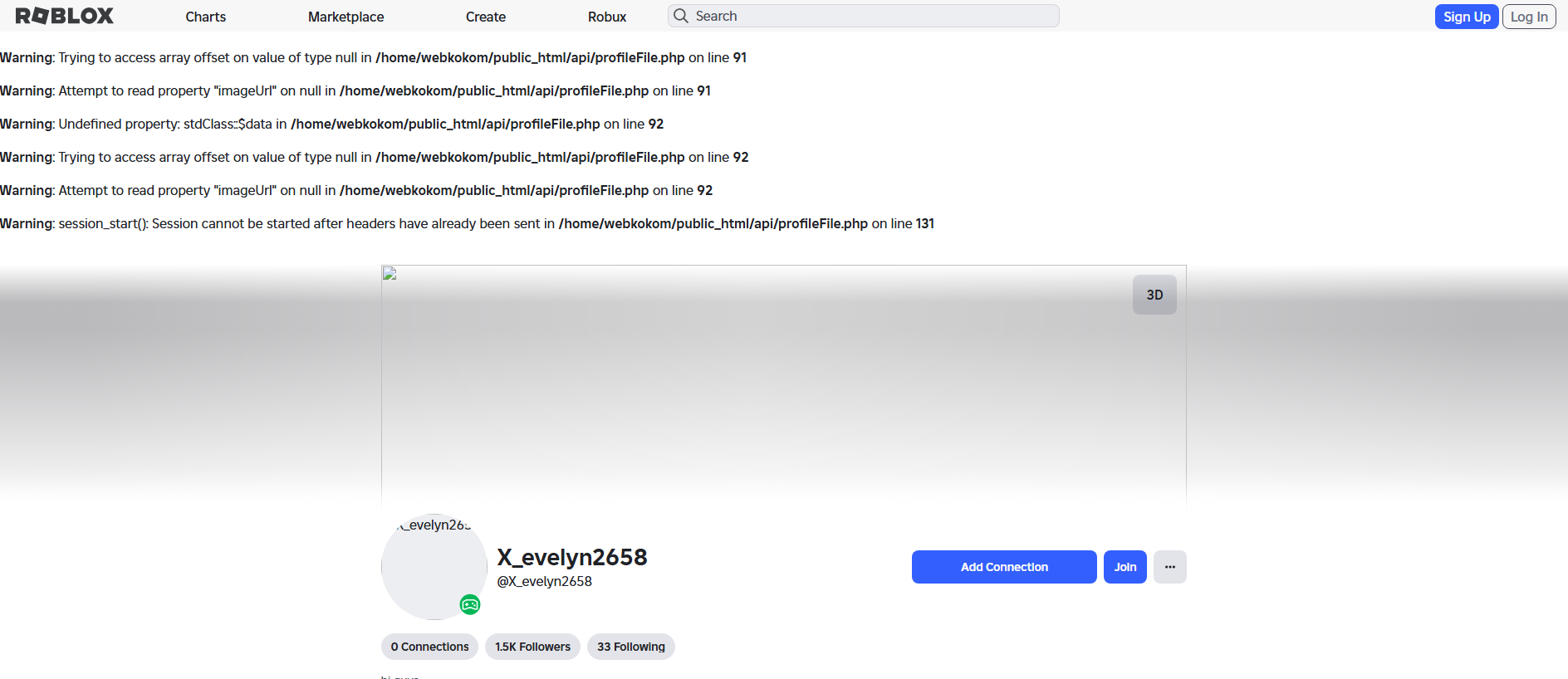The height and width of the screenshot is (679, 1568).
Task: Open 1.5K Followers list
Action: coord(532,647)
